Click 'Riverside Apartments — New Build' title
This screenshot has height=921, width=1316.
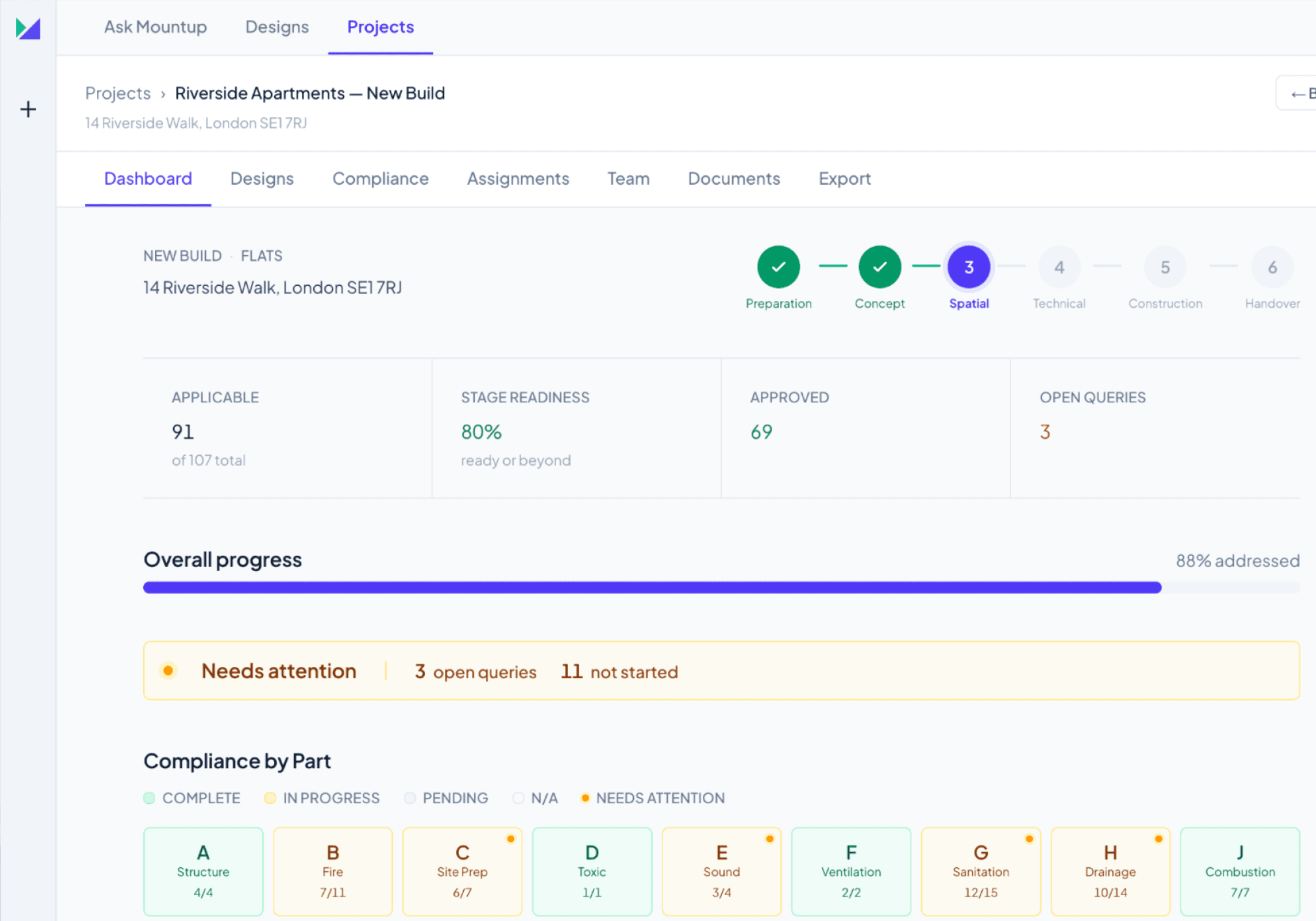[x=310, y=93]
